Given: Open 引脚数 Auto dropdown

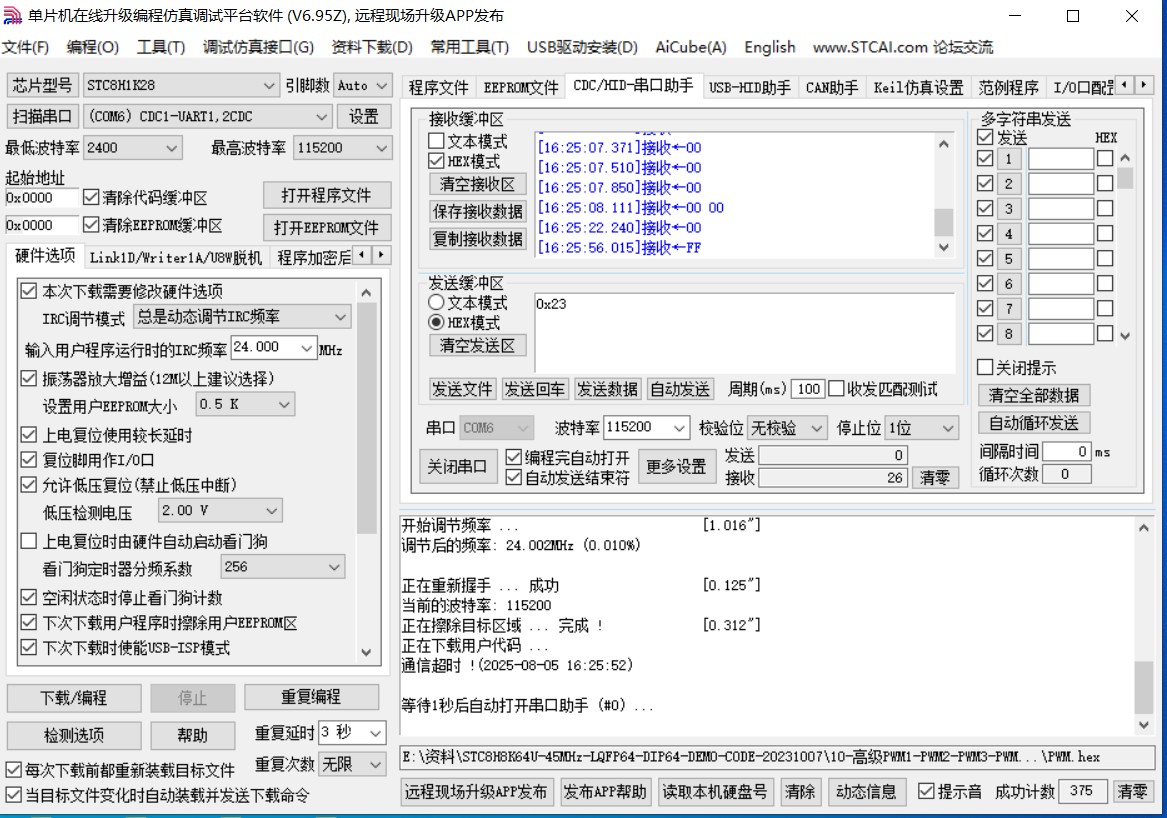Looking at the screenshot, I should click(362, 85).
